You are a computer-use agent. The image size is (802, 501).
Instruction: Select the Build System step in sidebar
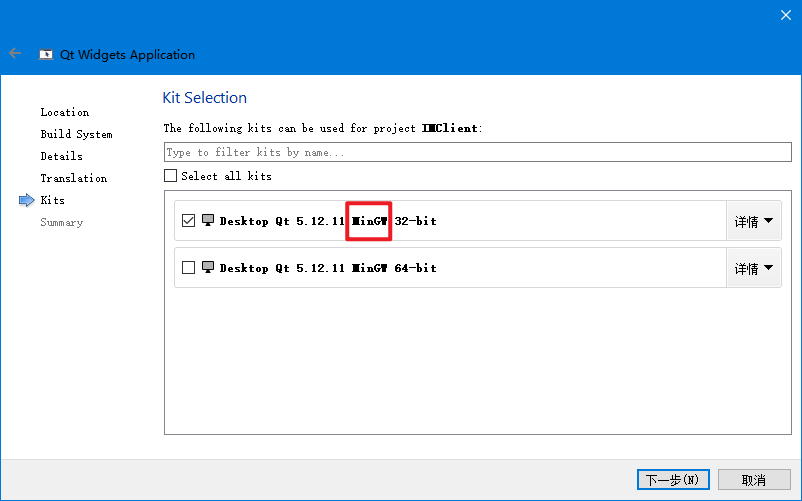[x=77, y=134]
